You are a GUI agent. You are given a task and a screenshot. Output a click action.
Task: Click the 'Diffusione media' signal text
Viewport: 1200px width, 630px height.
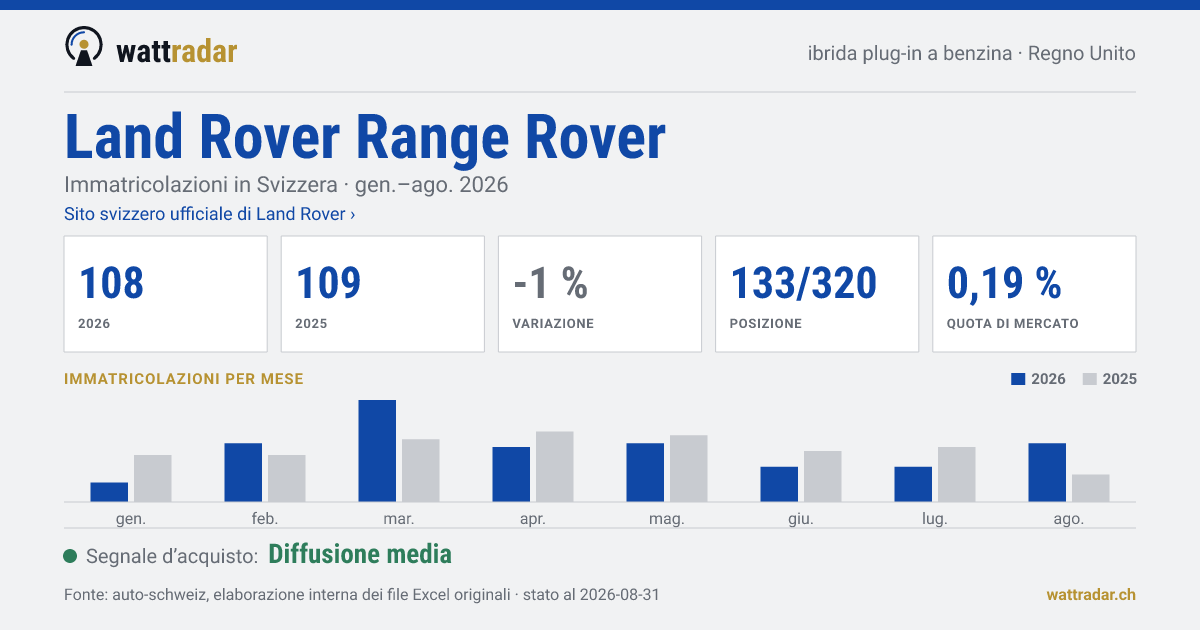click(x=360, y=554)
